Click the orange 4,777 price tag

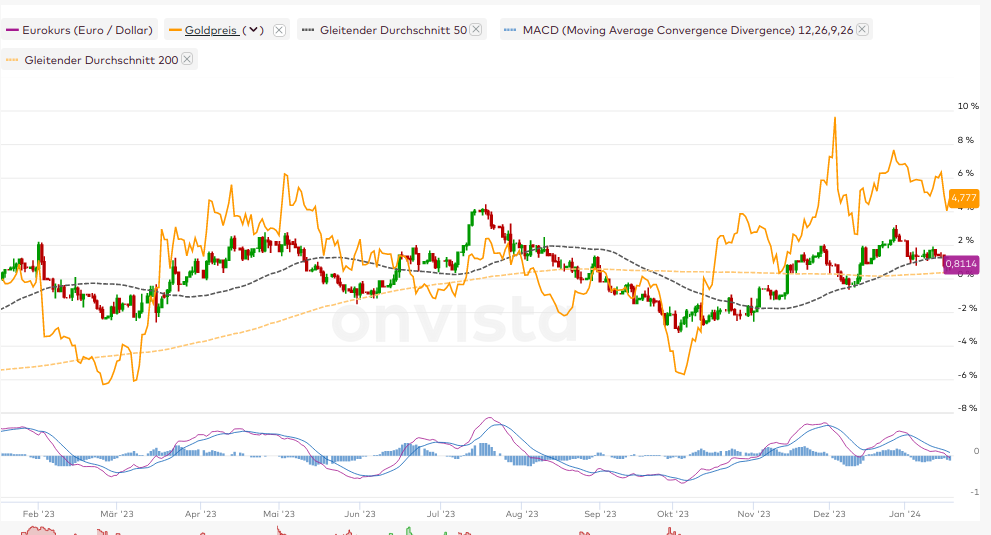tap(963, 197)
